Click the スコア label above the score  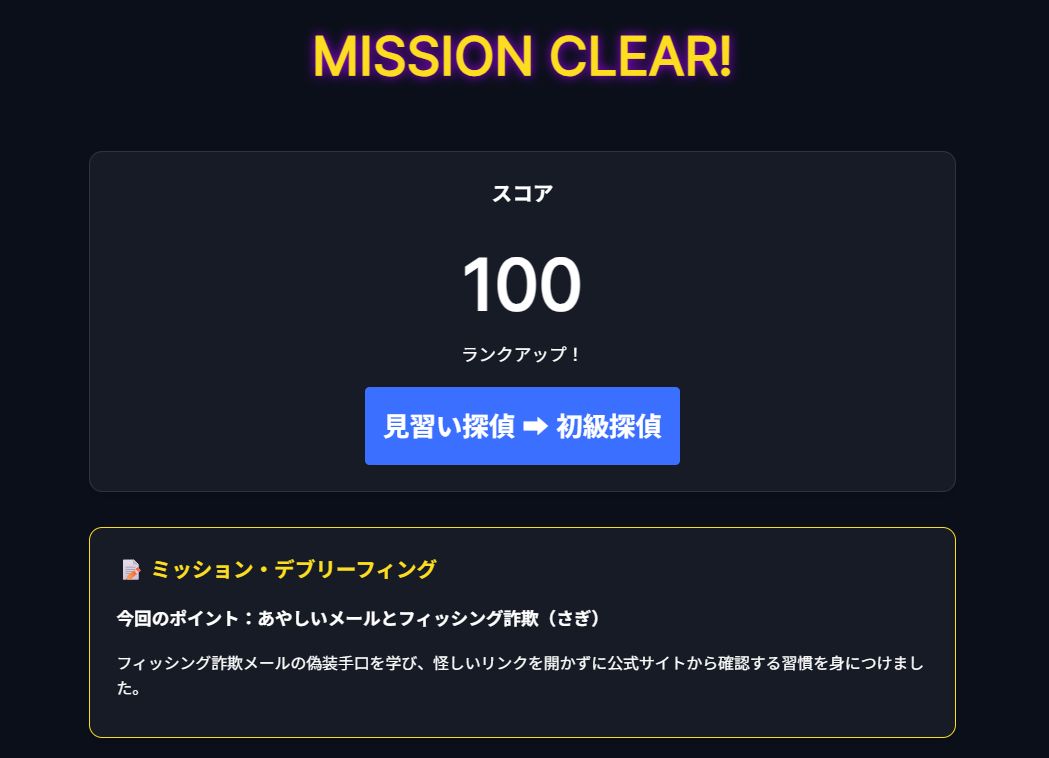[x=522, y=193]
